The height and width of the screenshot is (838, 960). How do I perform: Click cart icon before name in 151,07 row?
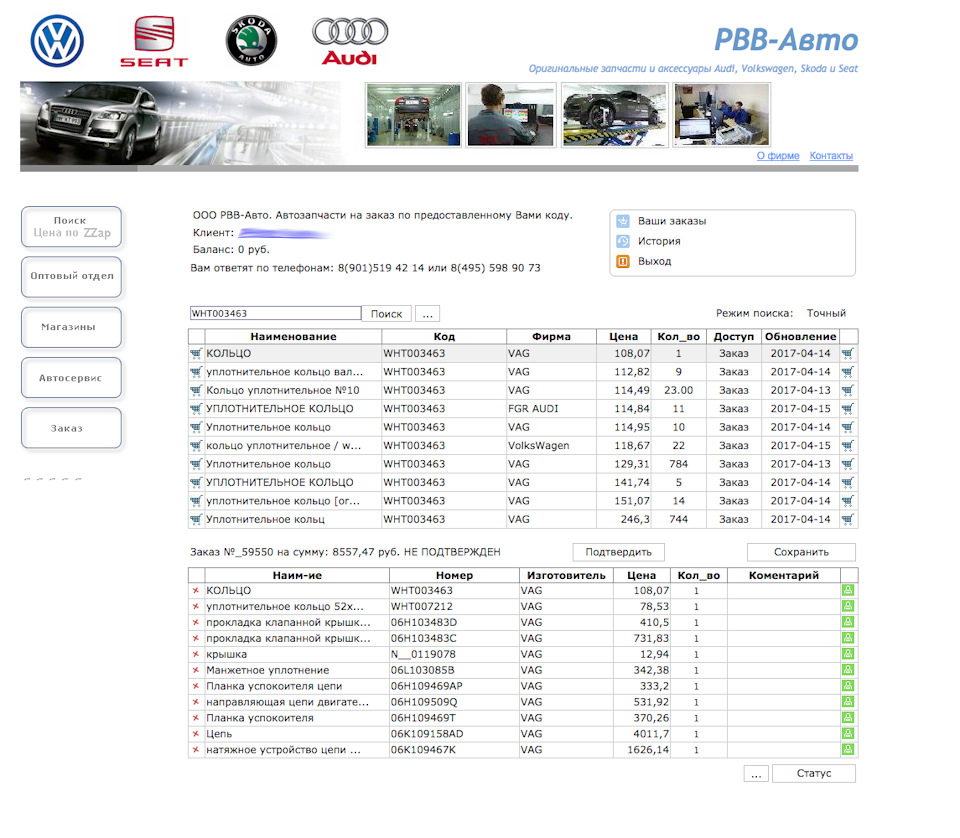(x=196, y=501)
